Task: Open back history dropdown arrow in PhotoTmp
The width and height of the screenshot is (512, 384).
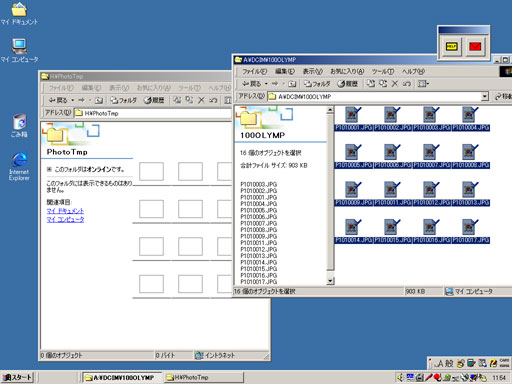Action: coord(73,100)
